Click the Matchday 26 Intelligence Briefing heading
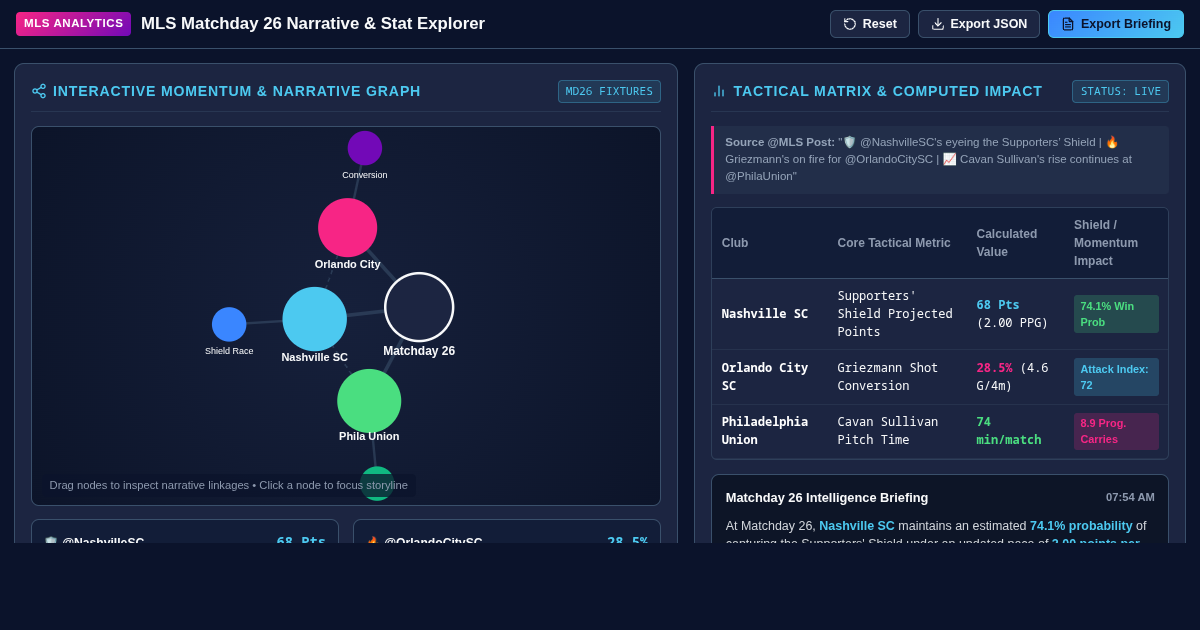1200x630 pixels. point(827,497)
